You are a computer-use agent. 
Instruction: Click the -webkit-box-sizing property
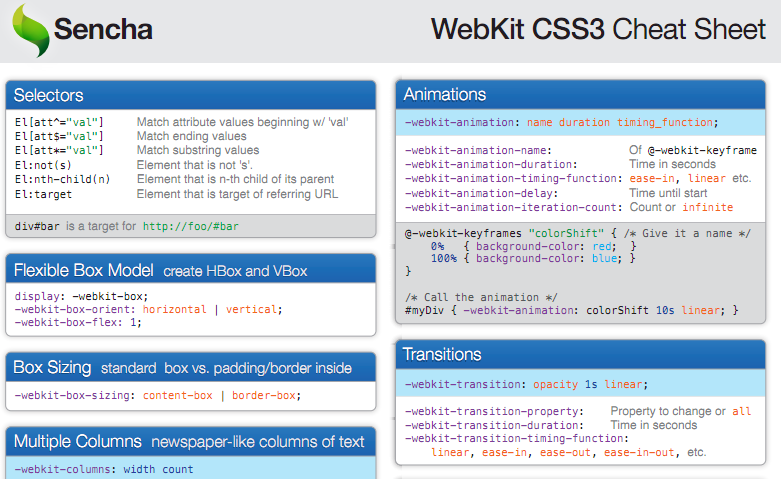[x=75, y=395]
